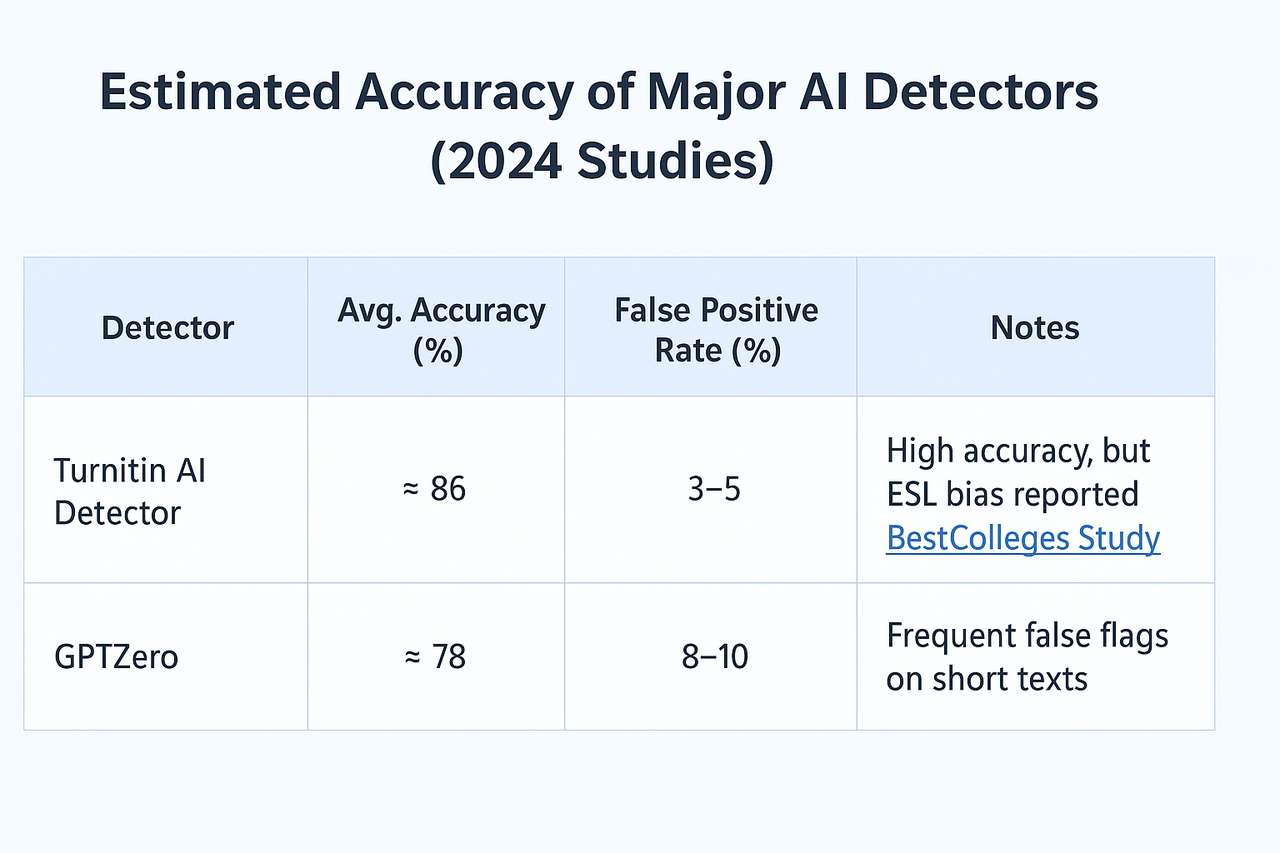Click the Turnitin AI Detector row label
Screen dimensions: 1280x853
(129, 491)
